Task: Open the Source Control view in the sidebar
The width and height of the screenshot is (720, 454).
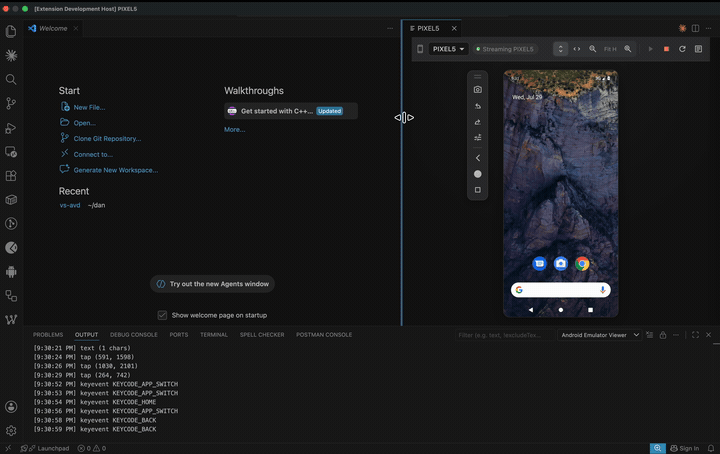Action: coord(11,104)
